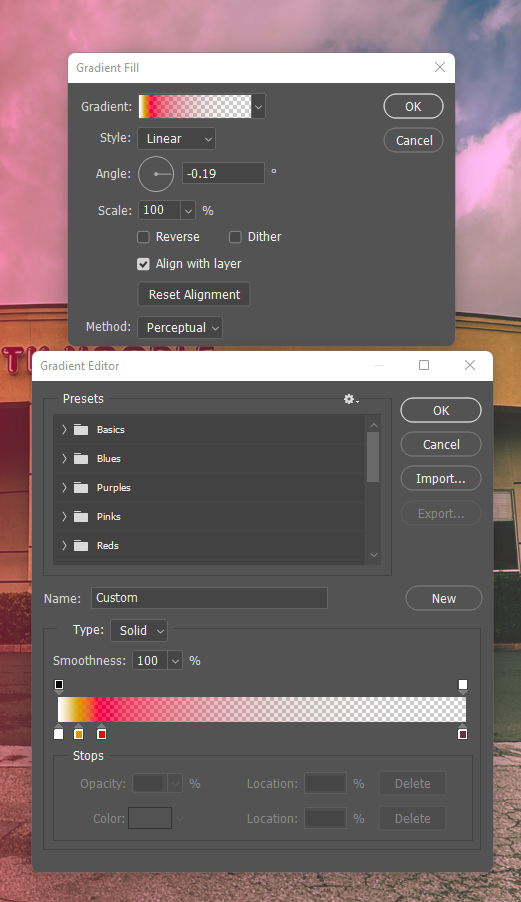Select the red color stop
The height and width of the screenshot is (902, 521).
tap(102, 733)
